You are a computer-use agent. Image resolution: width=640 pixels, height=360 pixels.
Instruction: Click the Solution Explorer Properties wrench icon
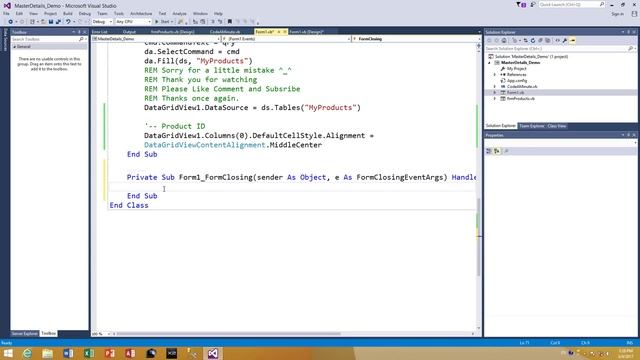(x=565, y=40)
